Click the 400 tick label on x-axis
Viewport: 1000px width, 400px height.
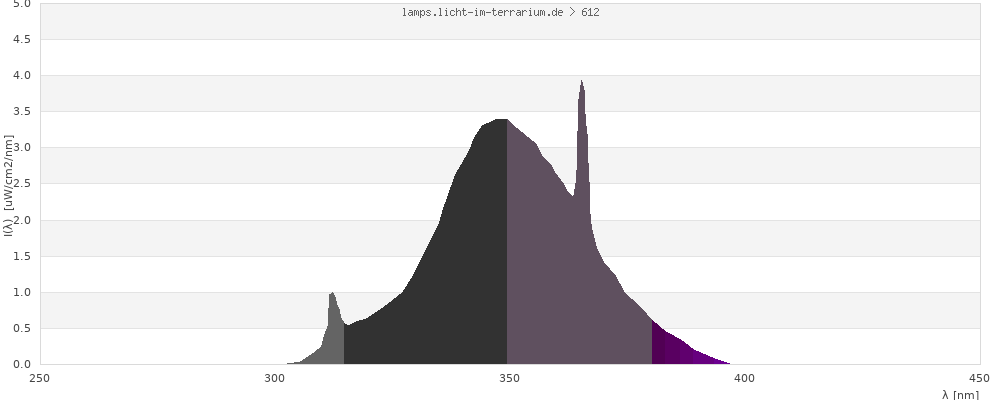click(x=744, y=378)
